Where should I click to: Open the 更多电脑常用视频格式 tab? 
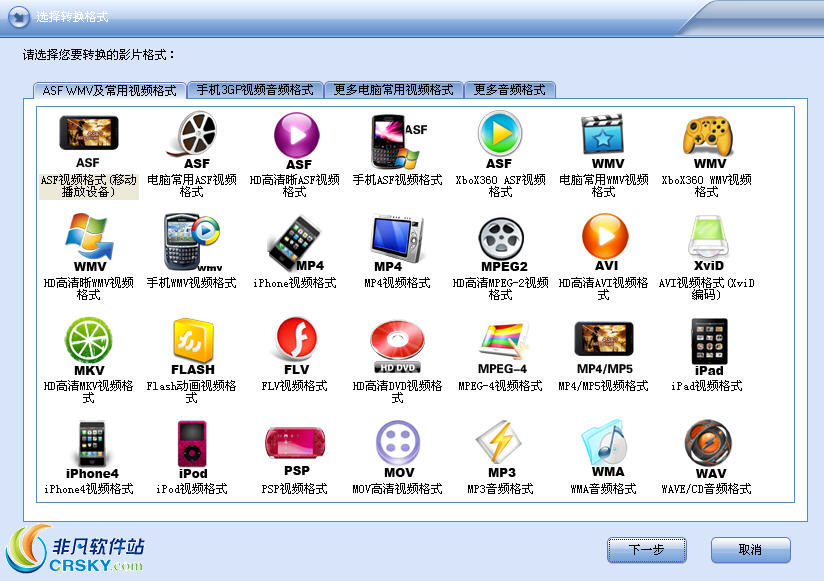[x=394, y=90]
